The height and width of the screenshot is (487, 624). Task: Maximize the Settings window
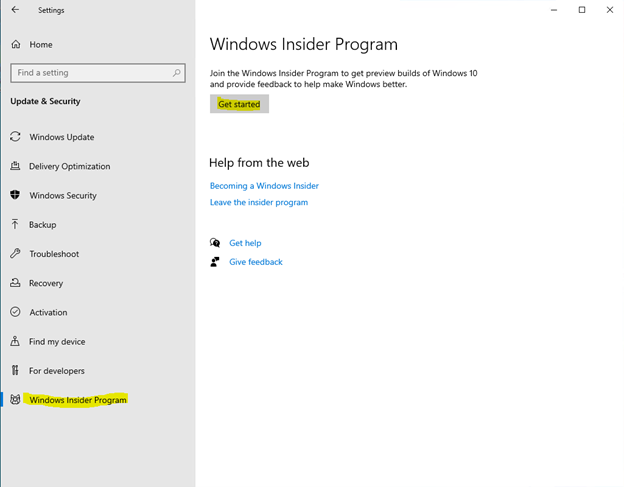pos(582,10)
